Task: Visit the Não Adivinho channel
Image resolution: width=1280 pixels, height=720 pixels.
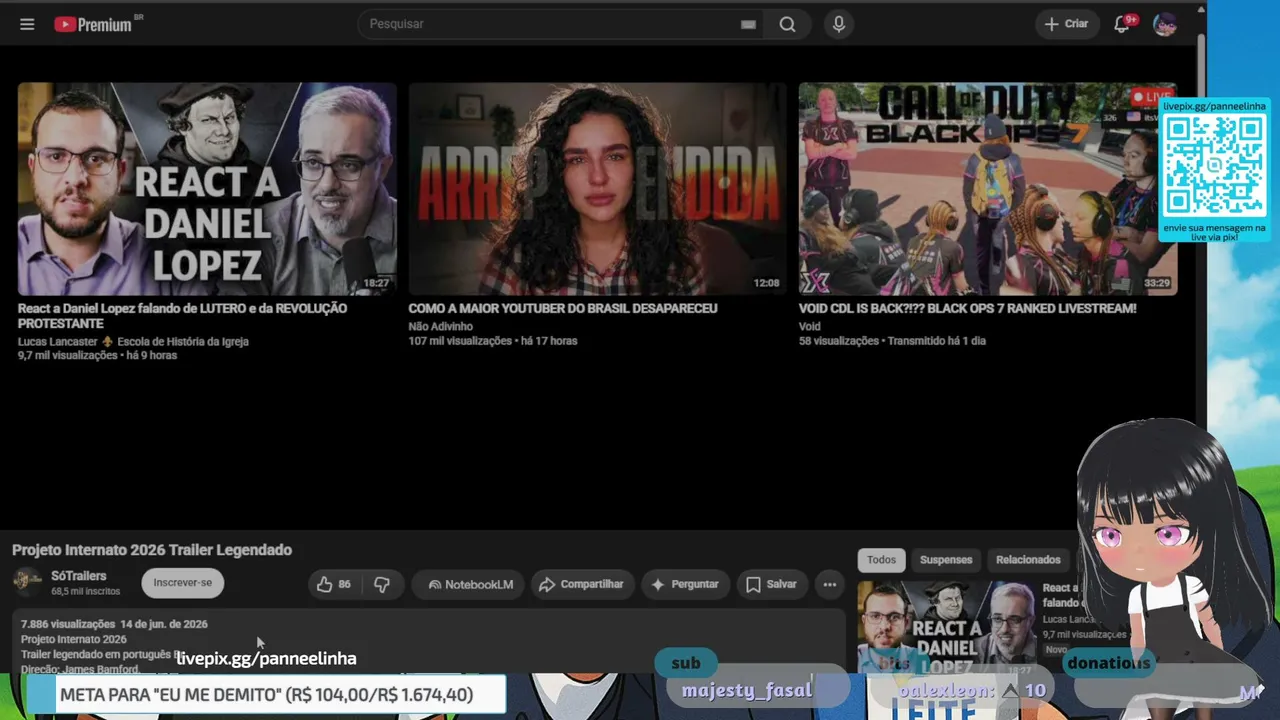Action: point(440,327)
